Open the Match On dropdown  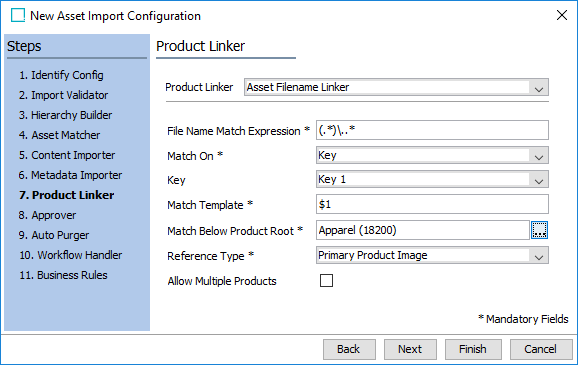tap(432, 155)
